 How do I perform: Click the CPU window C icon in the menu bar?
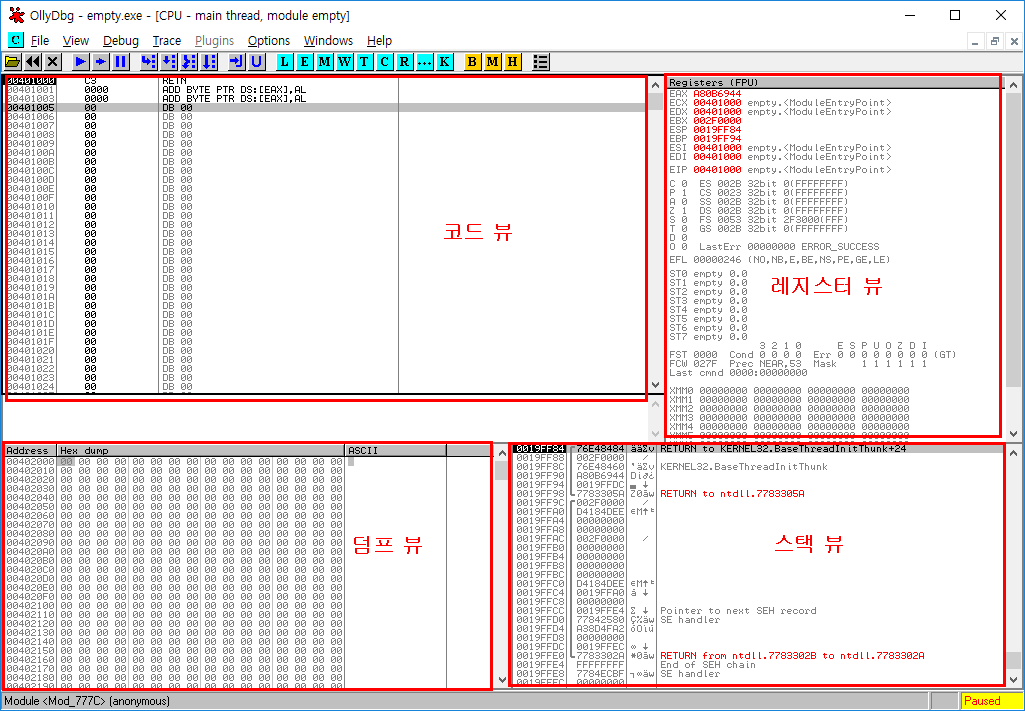(16, 40)
